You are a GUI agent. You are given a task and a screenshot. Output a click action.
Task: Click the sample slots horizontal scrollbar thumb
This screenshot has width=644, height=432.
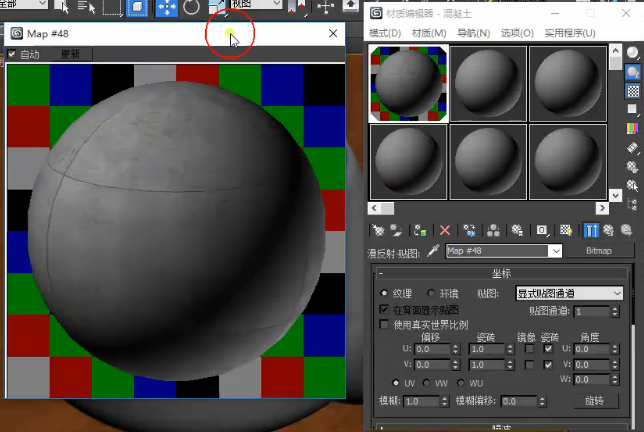(x=387, y=208)
